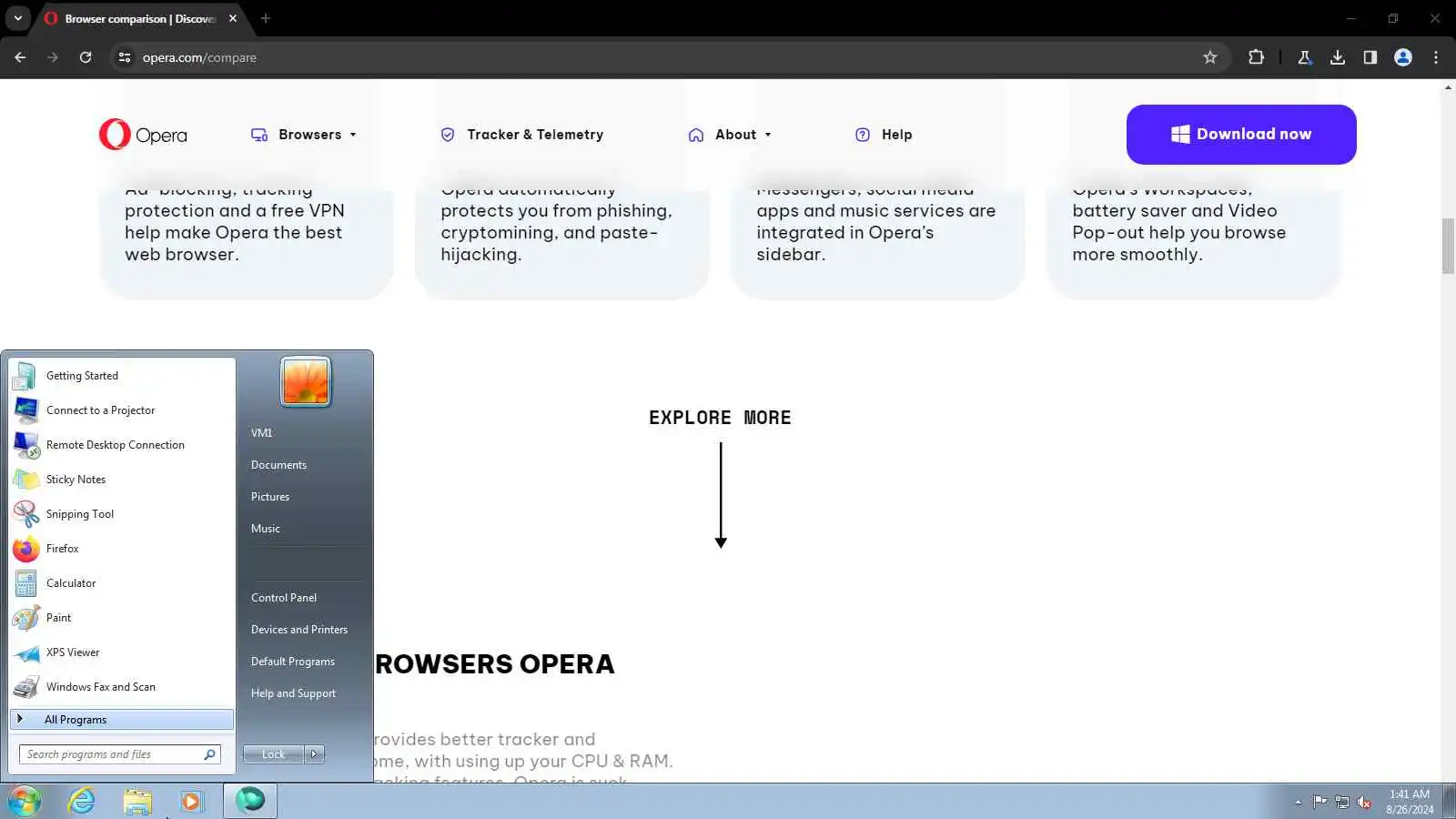
Task: Show hidden tray icons arrow
Action: 1298,802
